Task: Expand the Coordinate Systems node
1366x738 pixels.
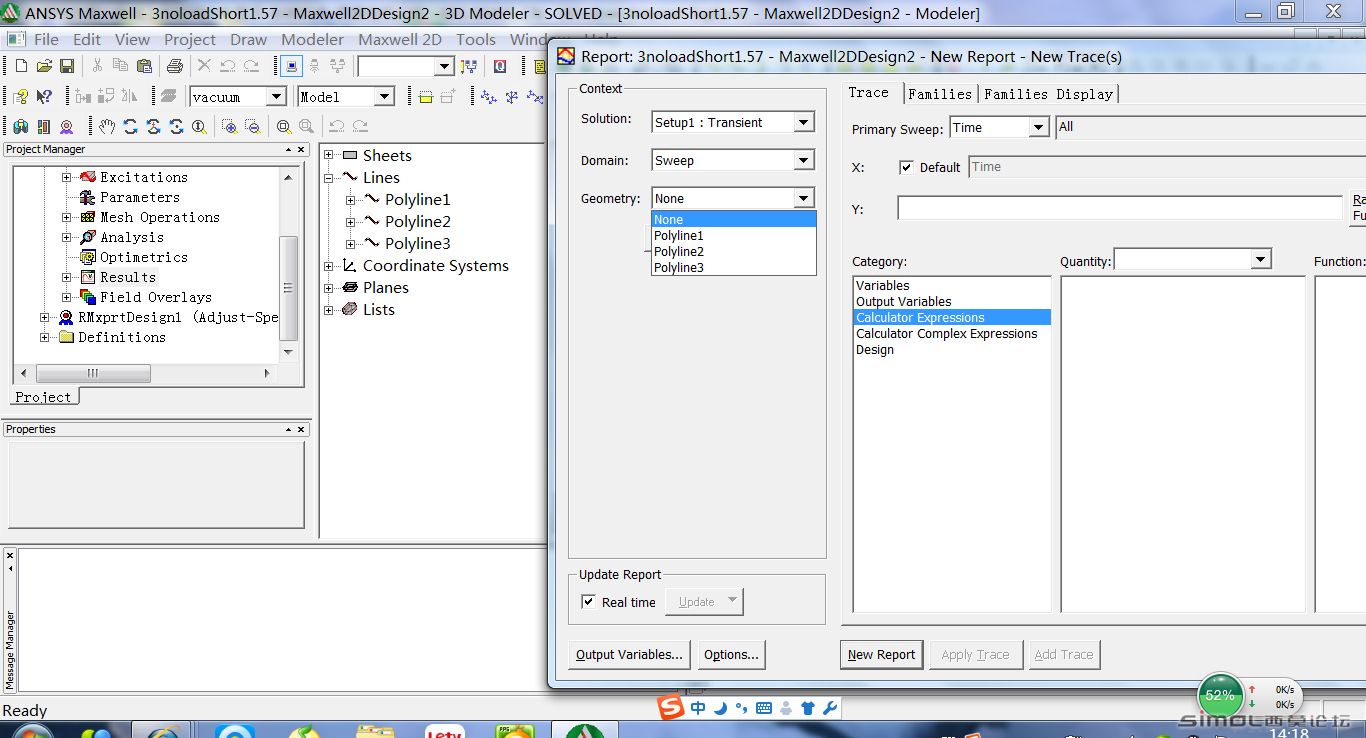Action: 329,266
